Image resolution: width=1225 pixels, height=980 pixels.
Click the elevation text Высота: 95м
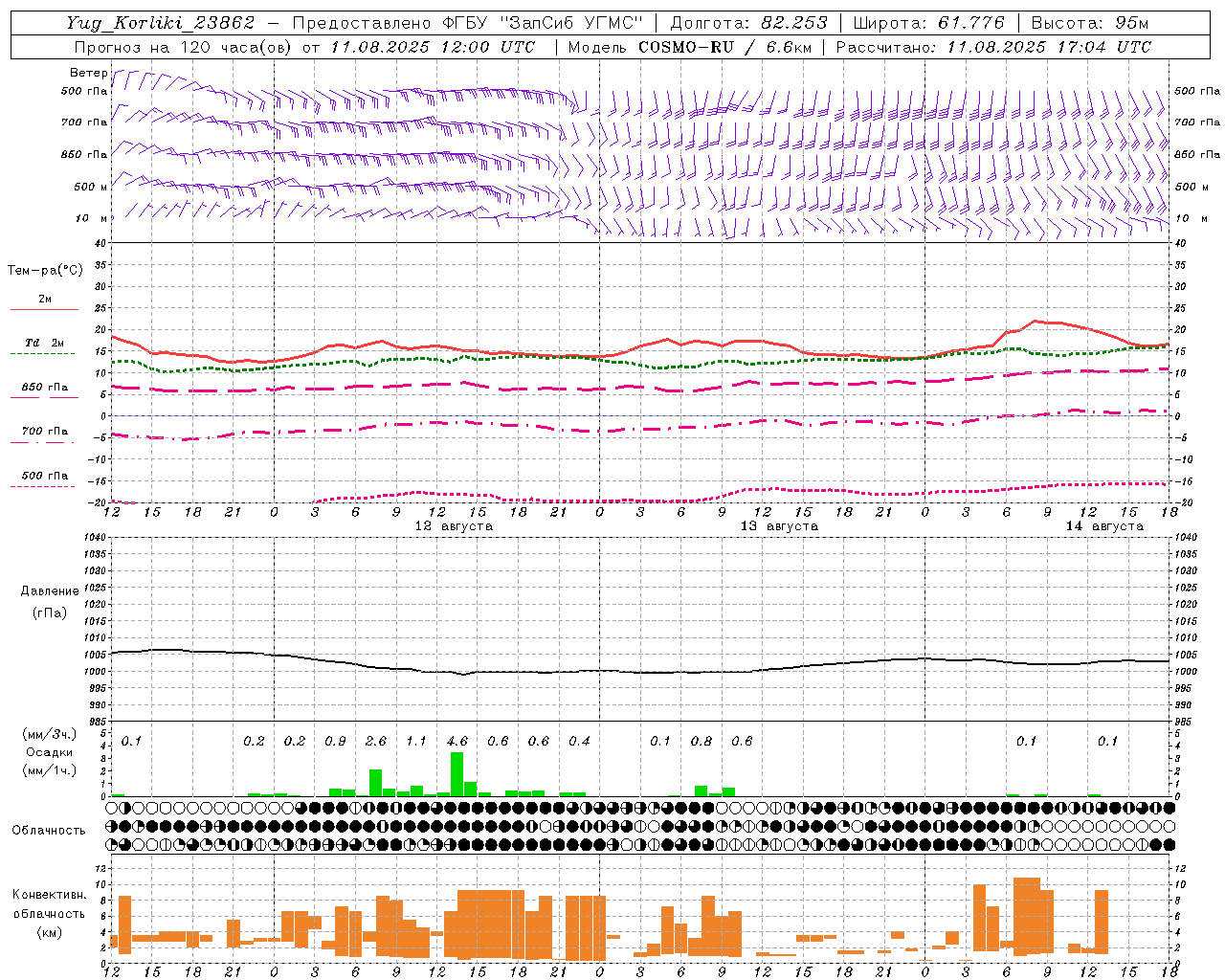point(1089,23)
